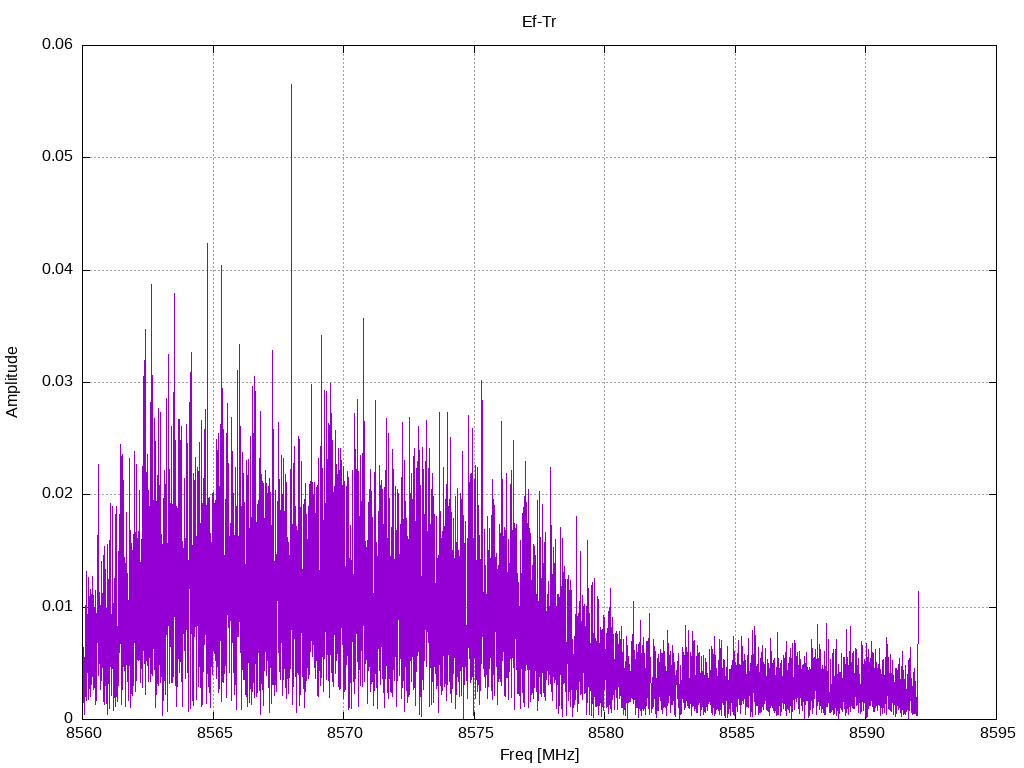The image size is (1024, 768).
Task: Click the plot title Ef-Tr
Action: point(539,22)
